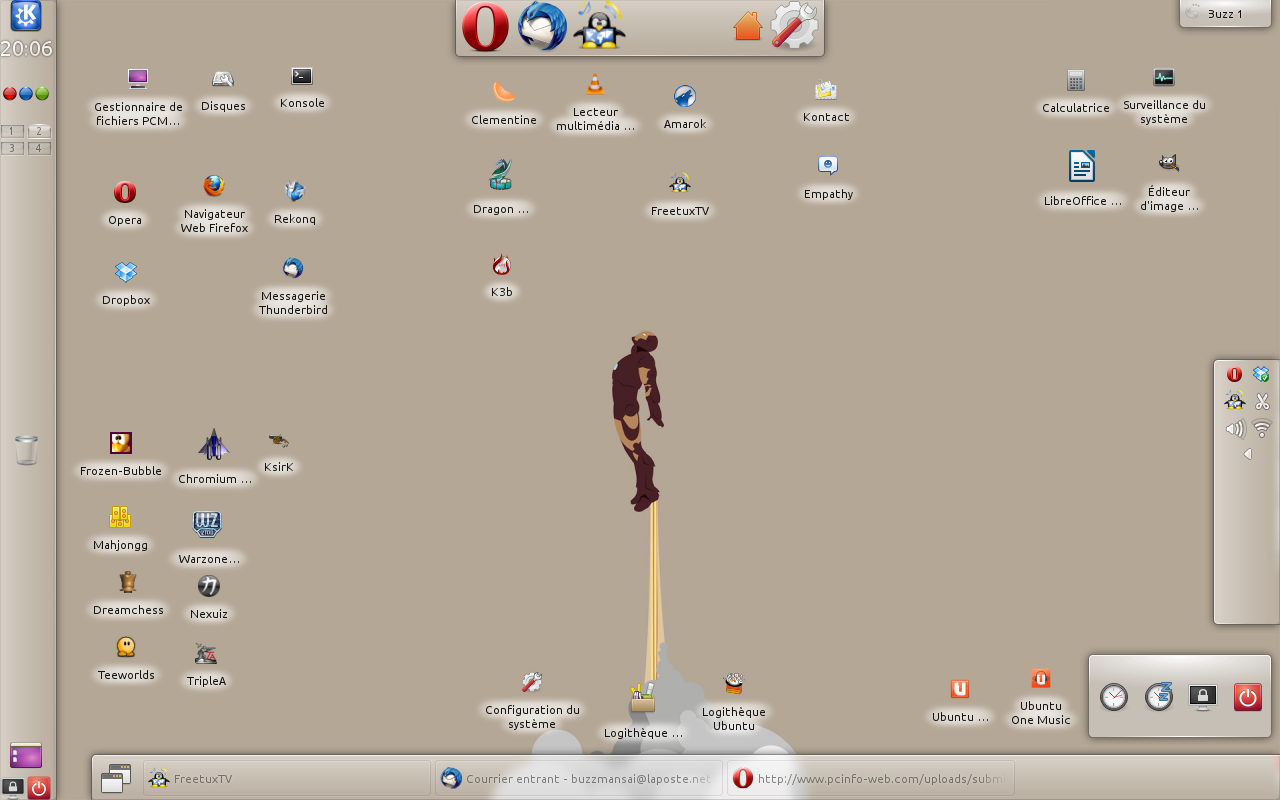Open Klipper scissors tray icon
Screen dimensions: 1280x800
(1262, 402)
